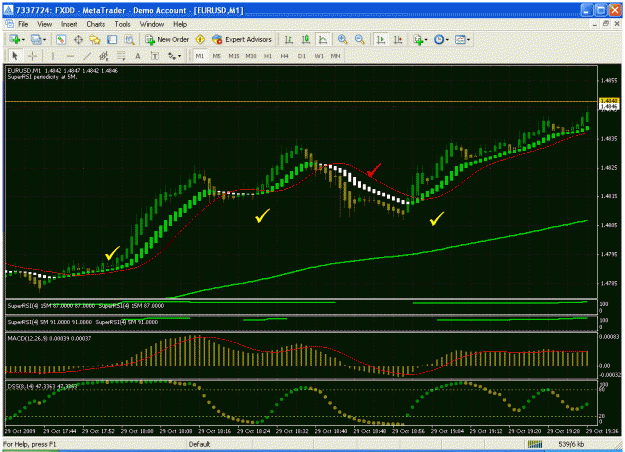Toggle chart shift from right border
This screenshot has width=625, height=452.
click(x=398, y=39)
